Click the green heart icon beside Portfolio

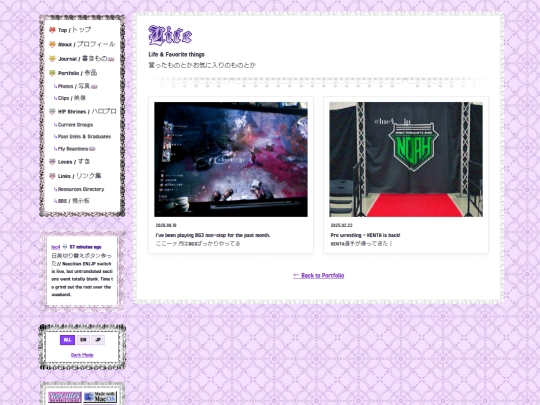coord(52,73)
